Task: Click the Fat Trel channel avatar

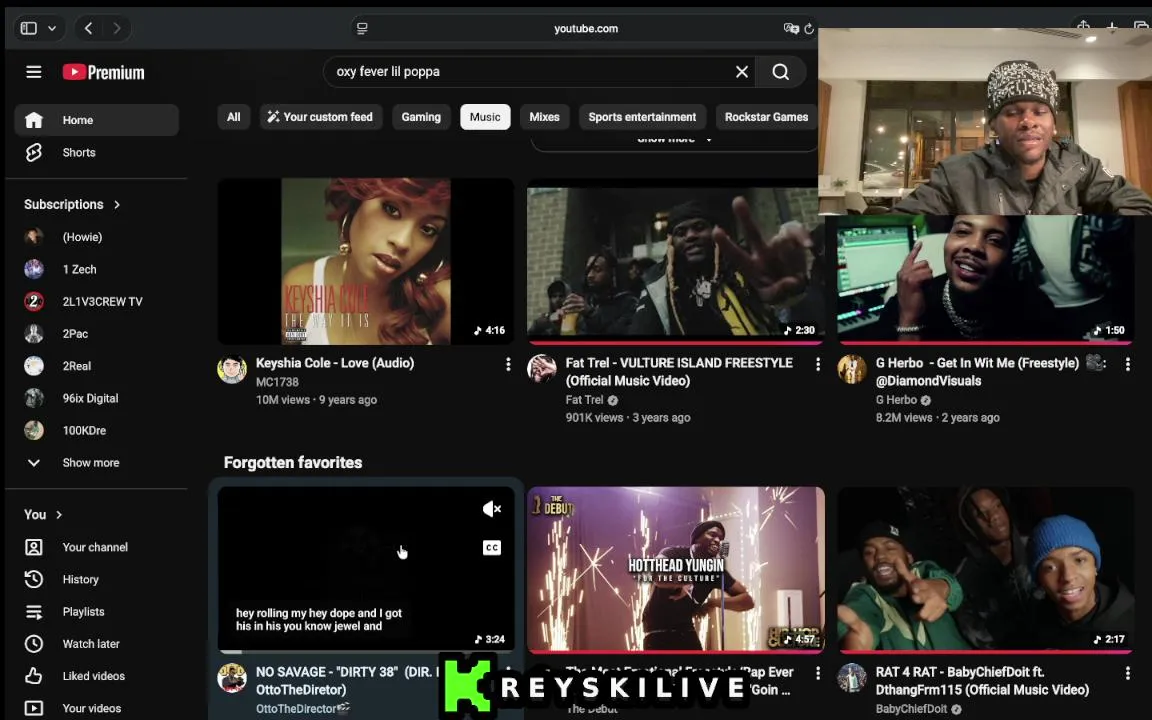Action: (542, 369)
